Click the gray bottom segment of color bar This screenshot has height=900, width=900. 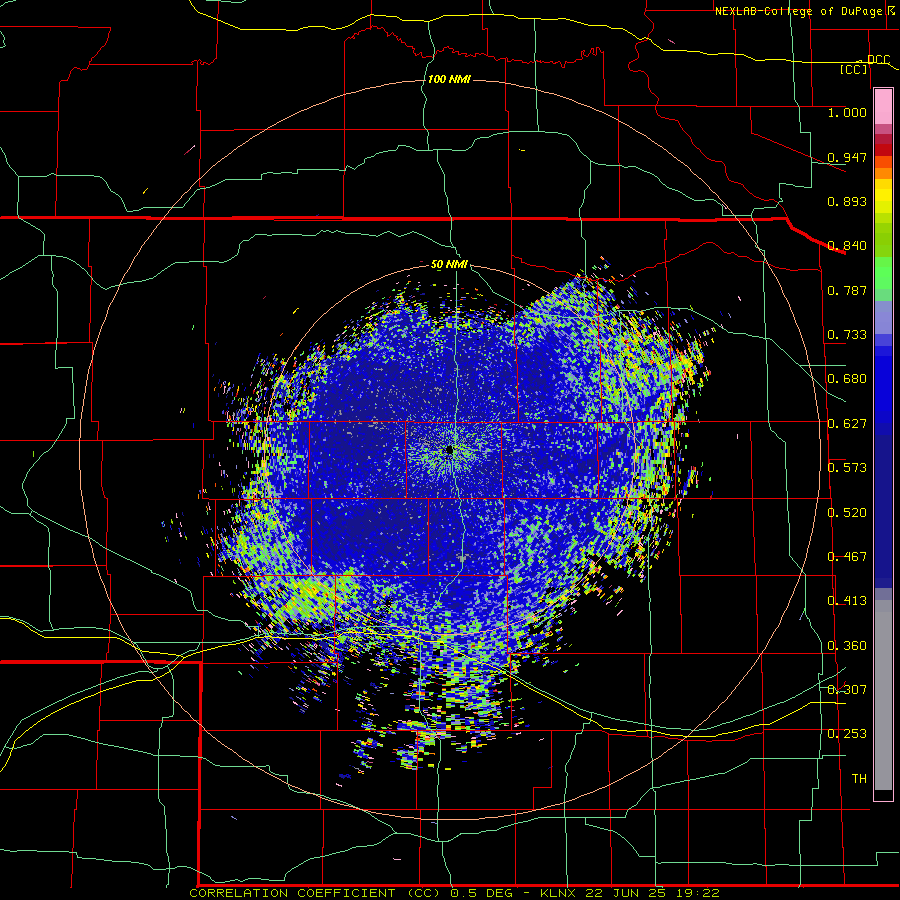point(883,695)
